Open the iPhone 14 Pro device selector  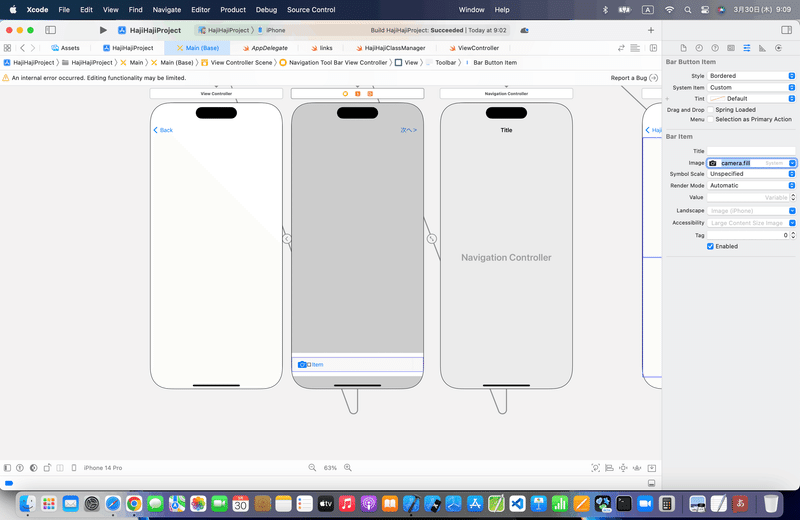click(x=103, y=467)
